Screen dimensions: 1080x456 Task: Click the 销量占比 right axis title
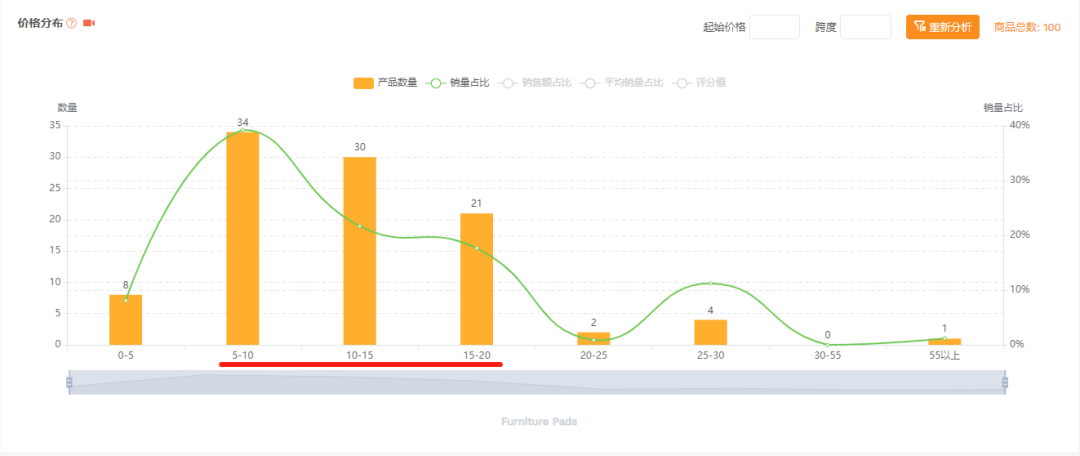[1003, 107]
